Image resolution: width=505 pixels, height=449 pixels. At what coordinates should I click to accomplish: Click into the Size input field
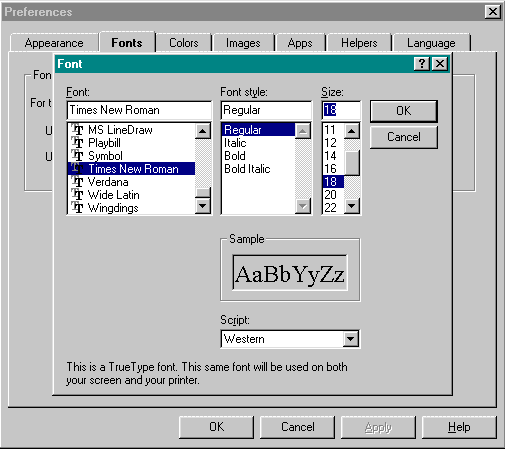341,110
